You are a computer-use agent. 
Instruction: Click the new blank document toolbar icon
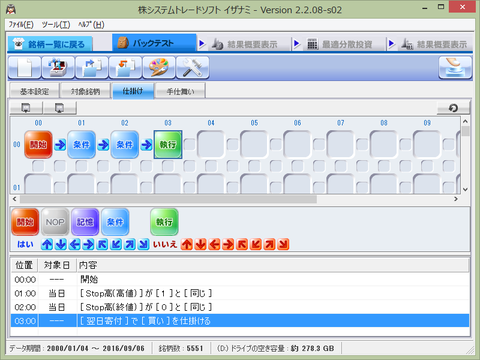coord(25,68)
